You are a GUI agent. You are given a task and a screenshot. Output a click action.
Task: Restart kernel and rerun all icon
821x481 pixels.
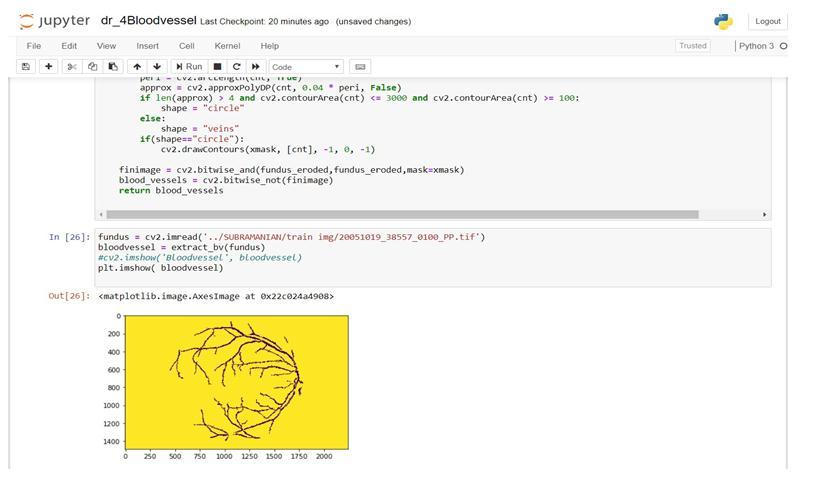pos(256,66)
